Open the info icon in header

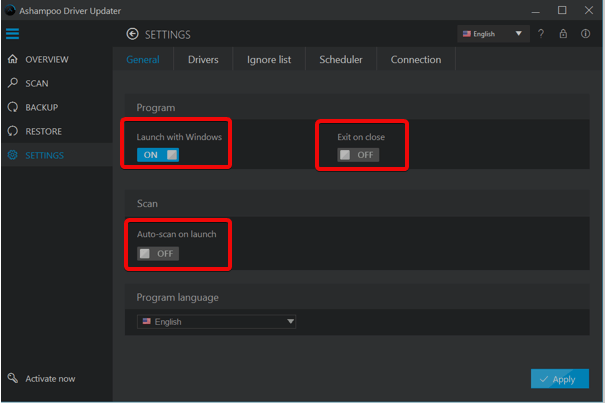(585, 34)
